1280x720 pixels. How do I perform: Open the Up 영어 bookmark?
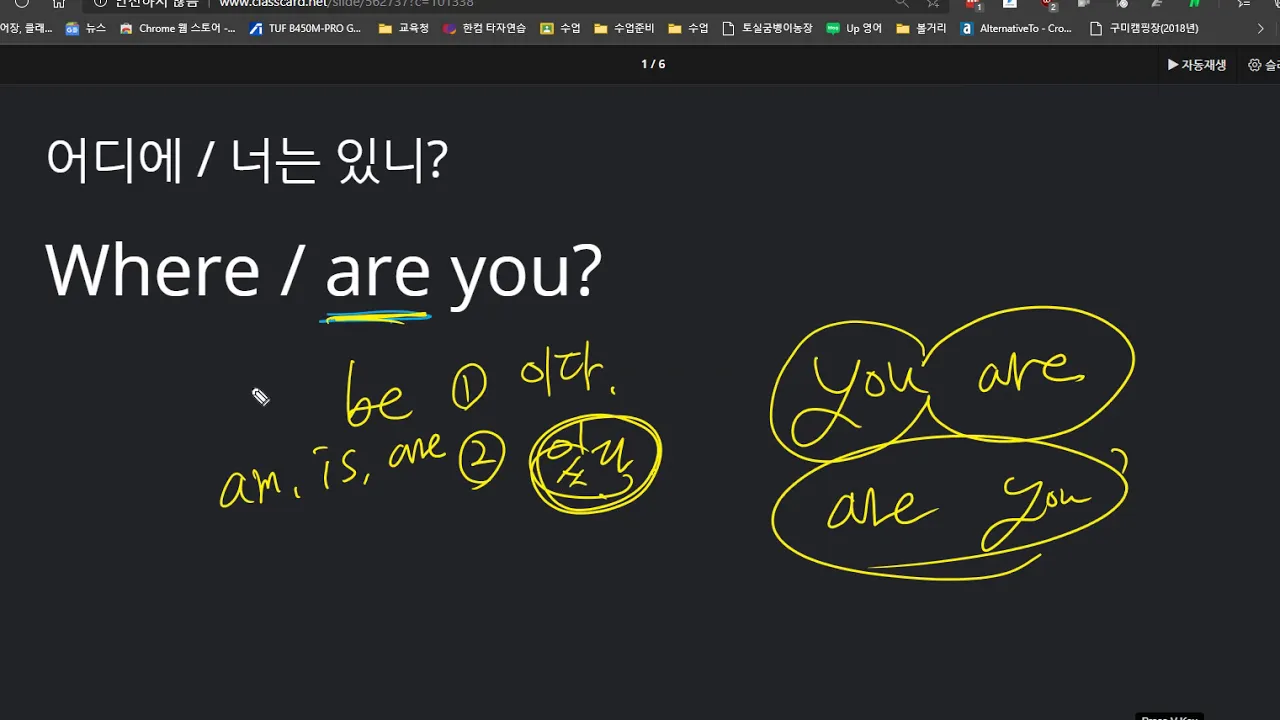tap(854, 28)
